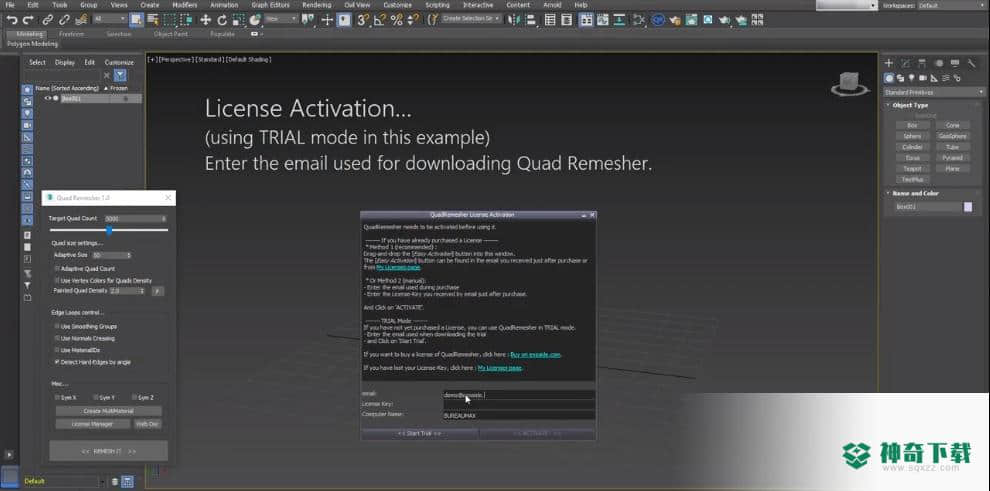Uncheck Detect Hard Edges by angle
Image resolution: width=990 pixels, height=491 pixels.
click(x=57, y=362)
